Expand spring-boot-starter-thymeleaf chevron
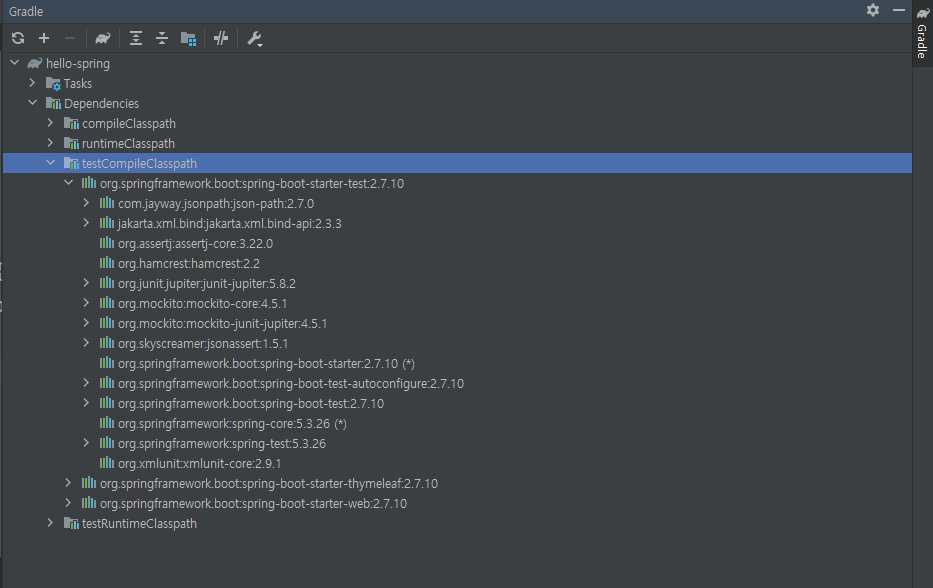The image size is (933, 588). 68,483
